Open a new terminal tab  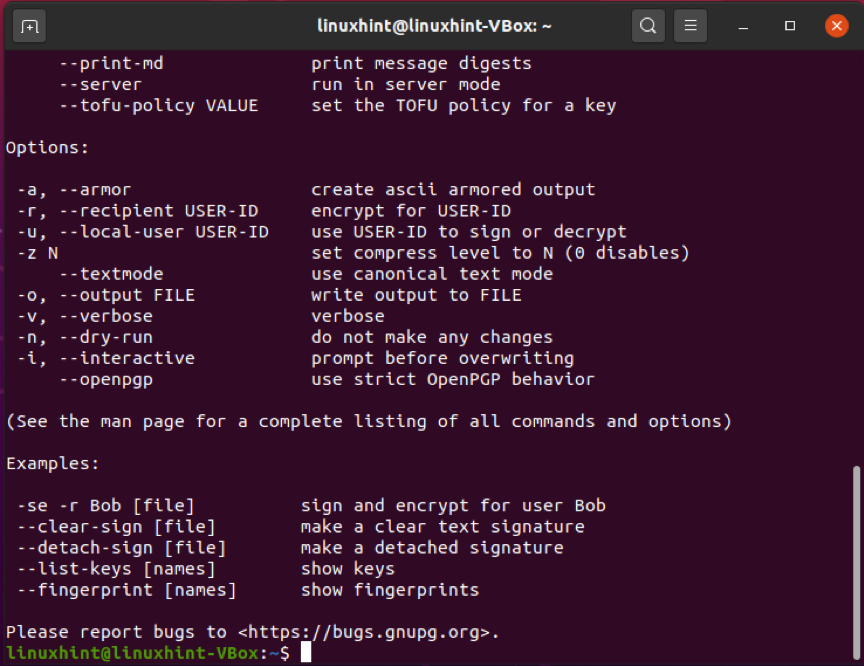[x=29, y=26]
